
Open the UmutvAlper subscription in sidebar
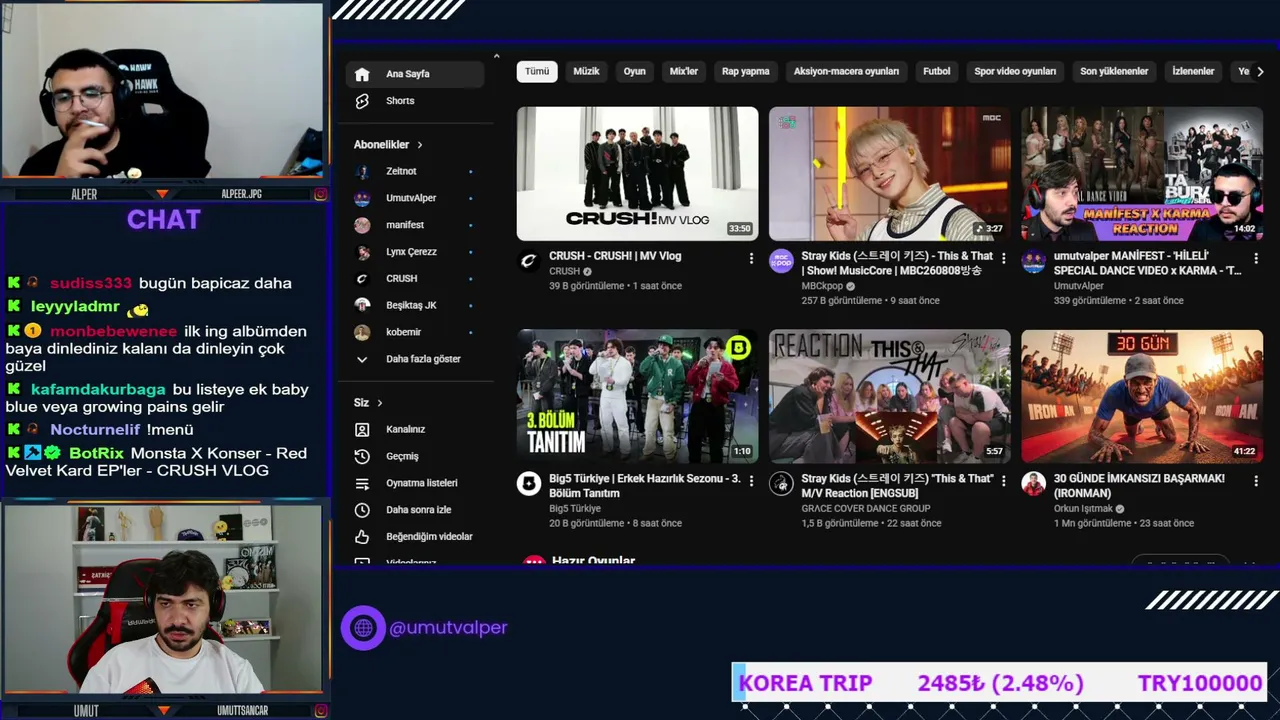[x=415, y=198]
